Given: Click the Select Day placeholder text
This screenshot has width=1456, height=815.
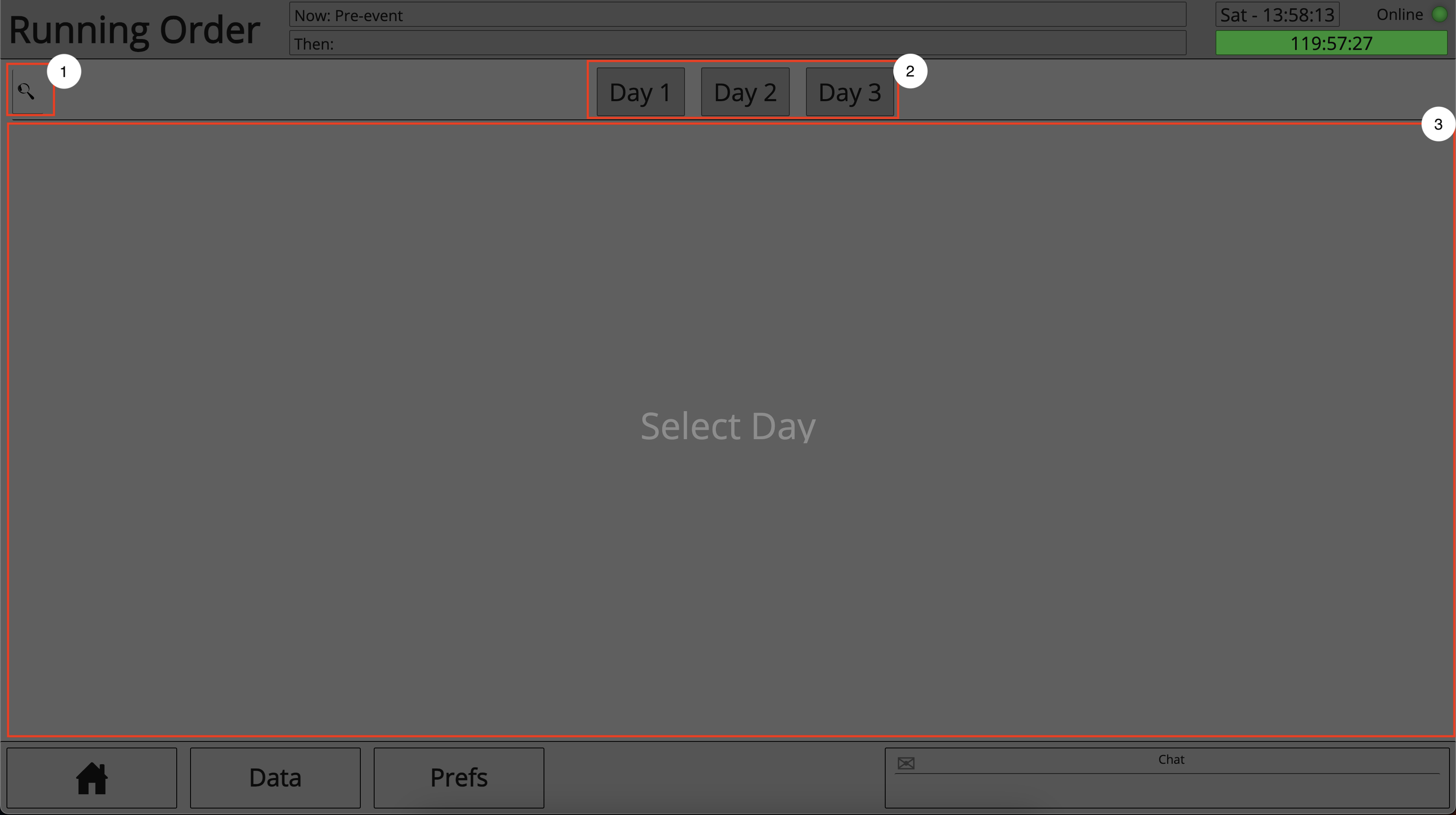Looking at the screenshot, I should coord(728,426).
